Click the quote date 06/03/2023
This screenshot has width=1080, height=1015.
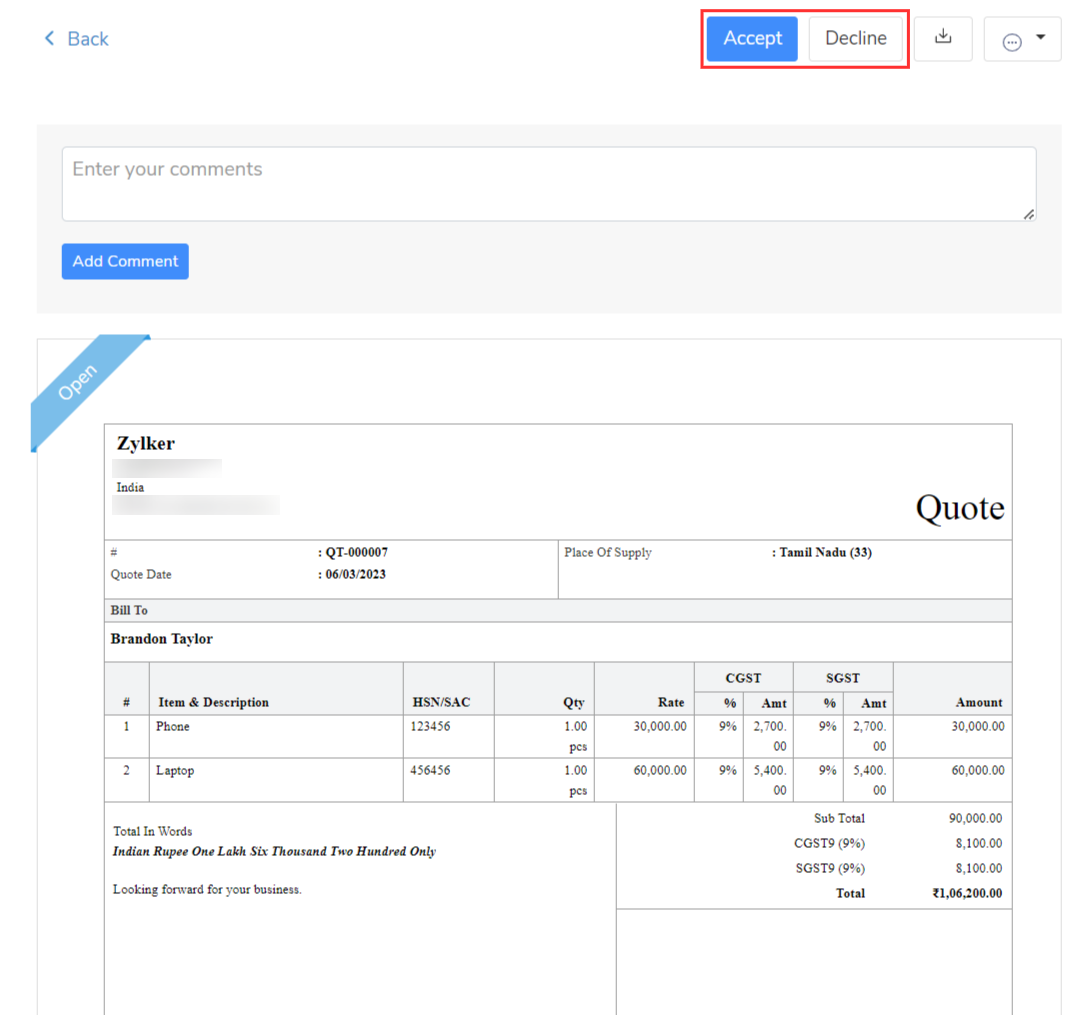pyautogui.click(x=351, y=575)
